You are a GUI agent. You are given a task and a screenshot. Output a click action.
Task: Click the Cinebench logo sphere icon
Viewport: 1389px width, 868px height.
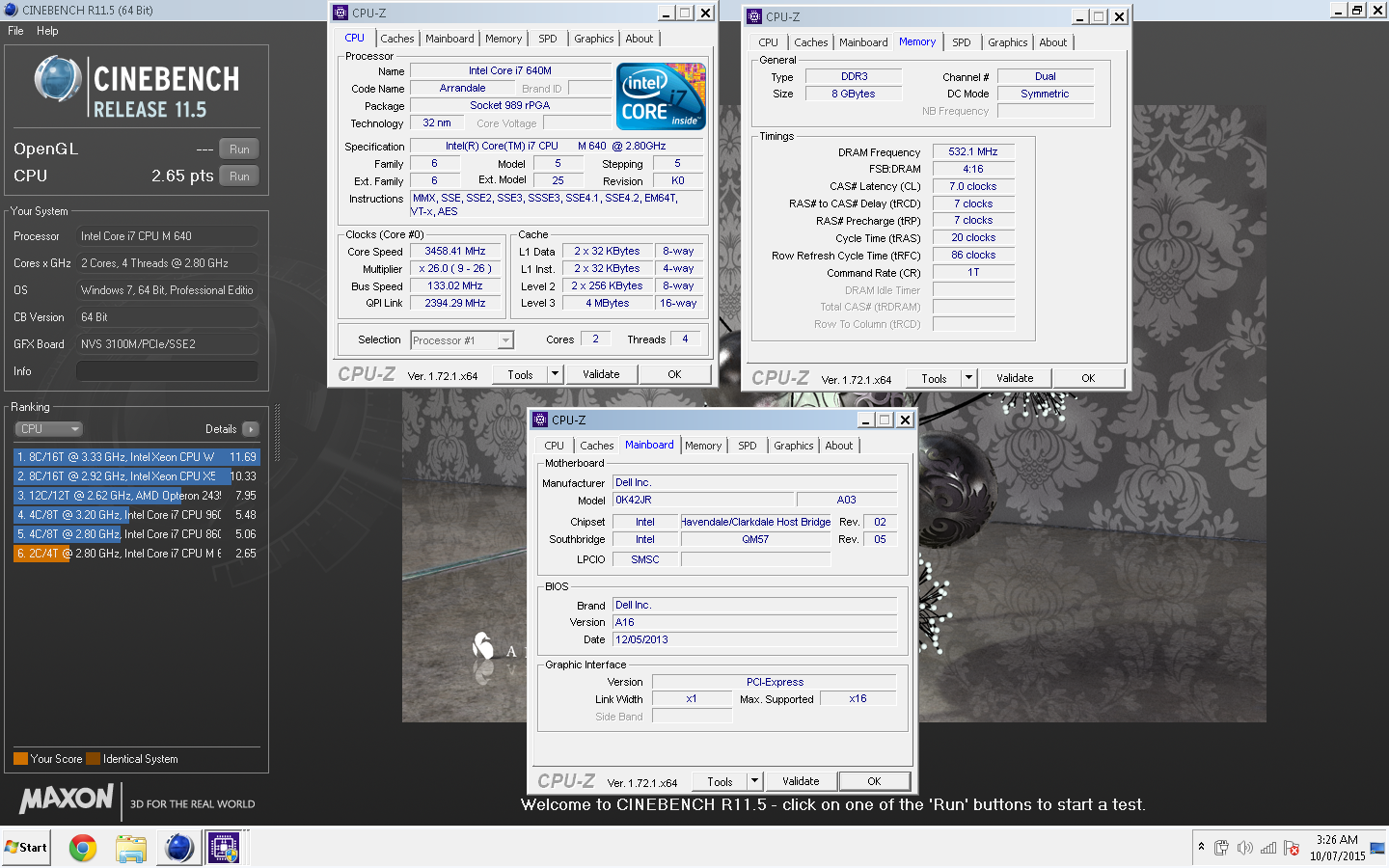click(x=57, y=79)
